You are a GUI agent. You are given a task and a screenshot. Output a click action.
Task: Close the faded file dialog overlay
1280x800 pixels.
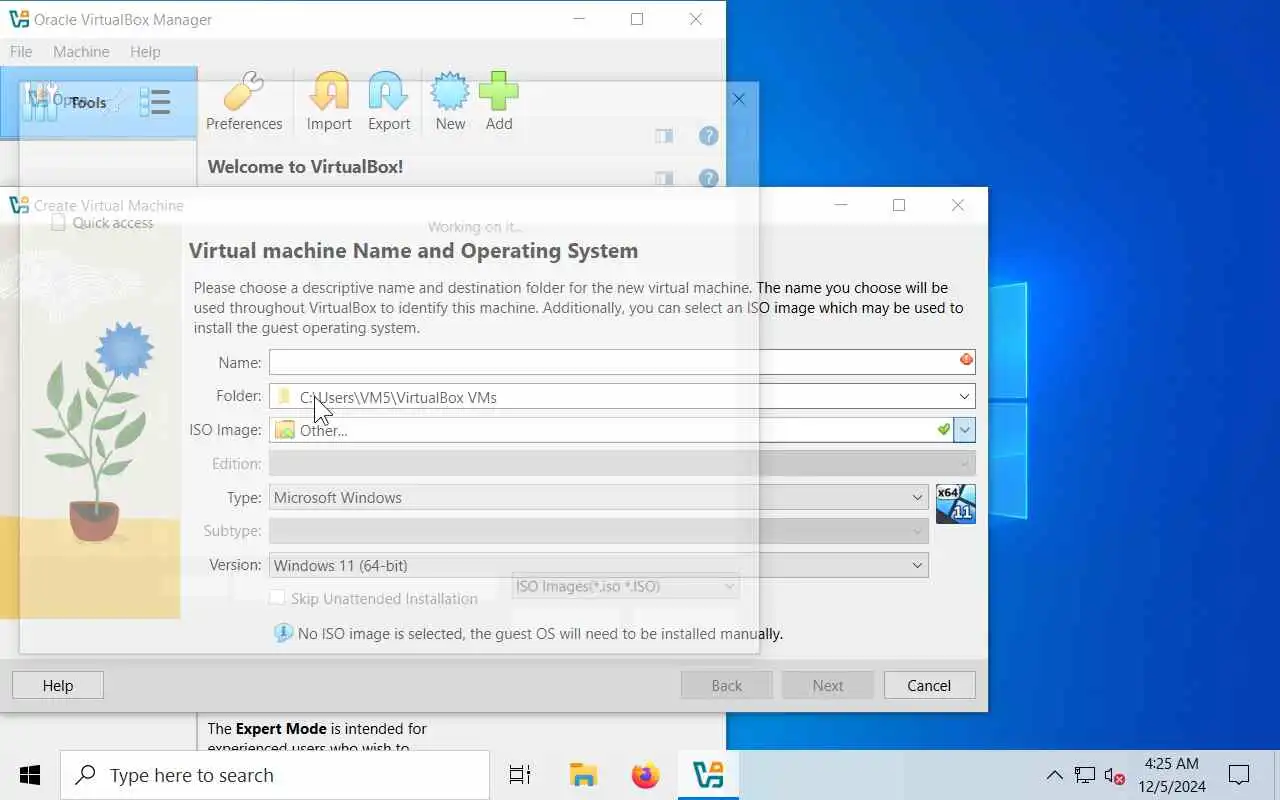[739, 99]
